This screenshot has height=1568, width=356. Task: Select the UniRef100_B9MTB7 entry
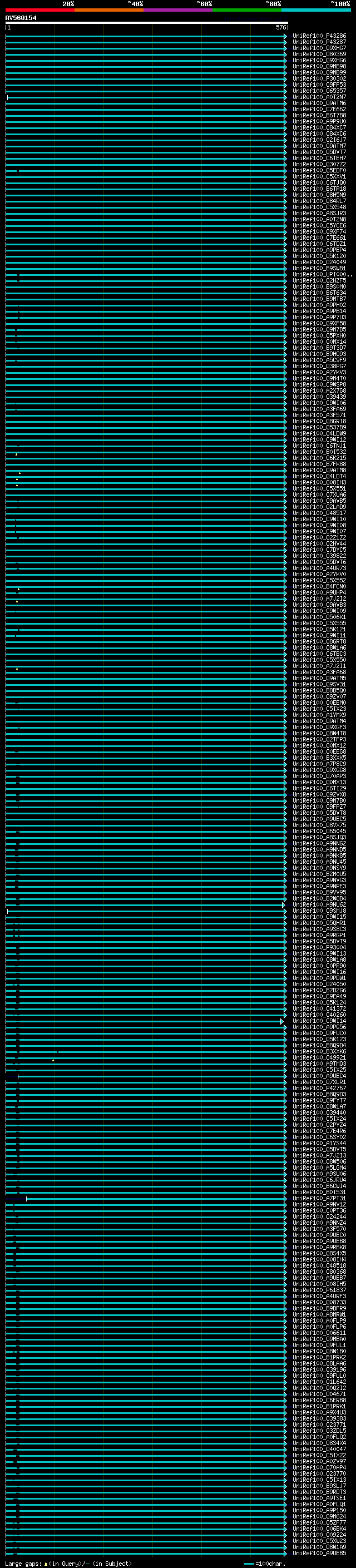[x=319, y=299]
